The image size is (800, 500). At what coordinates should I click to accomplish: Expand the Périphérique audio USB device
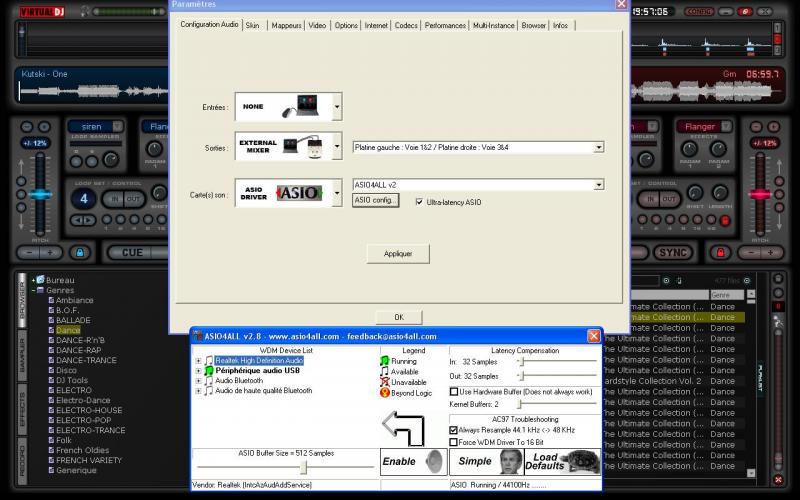(x=198, y=371)
